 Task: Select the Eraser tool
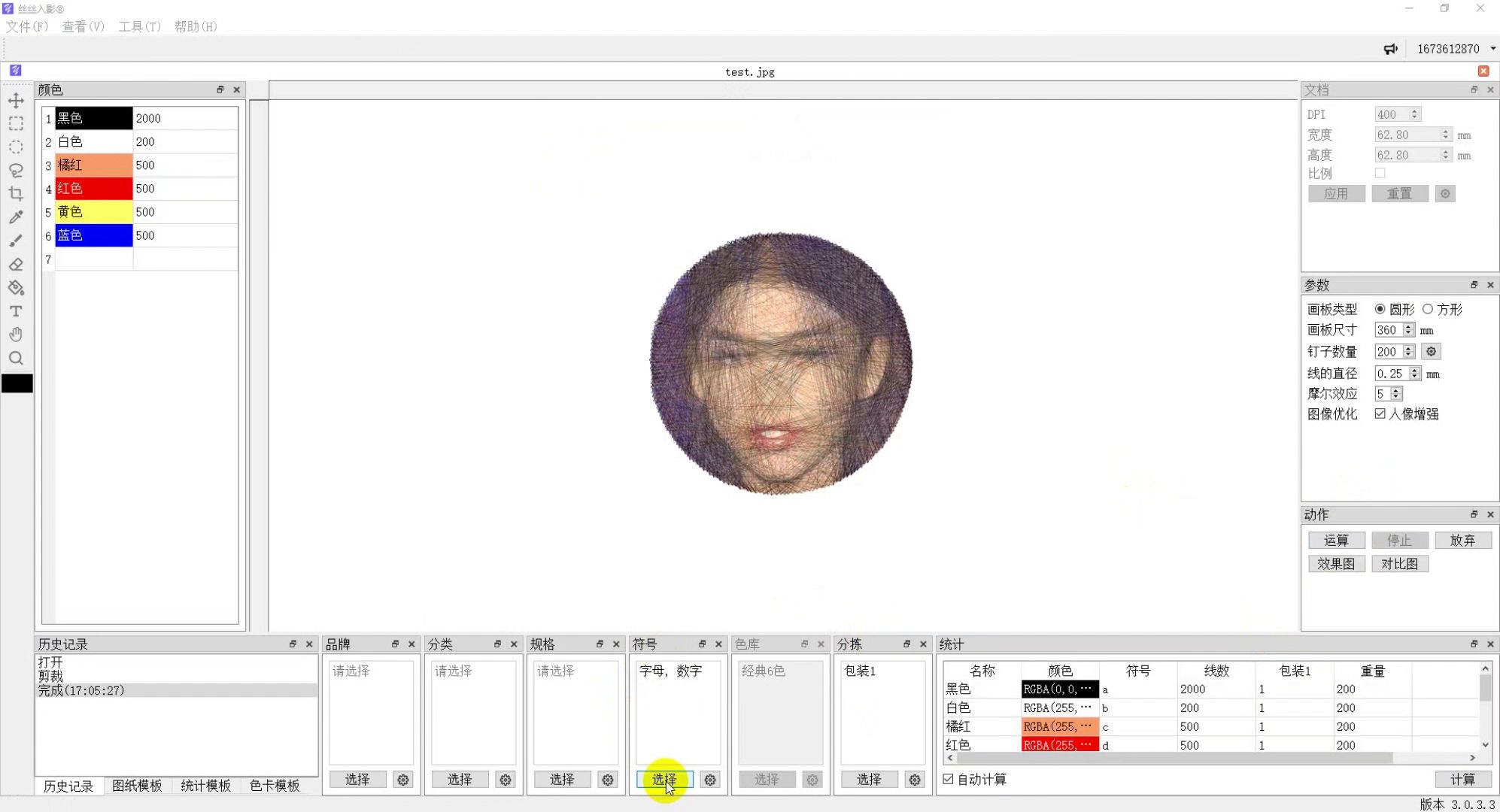pos(16,265)
